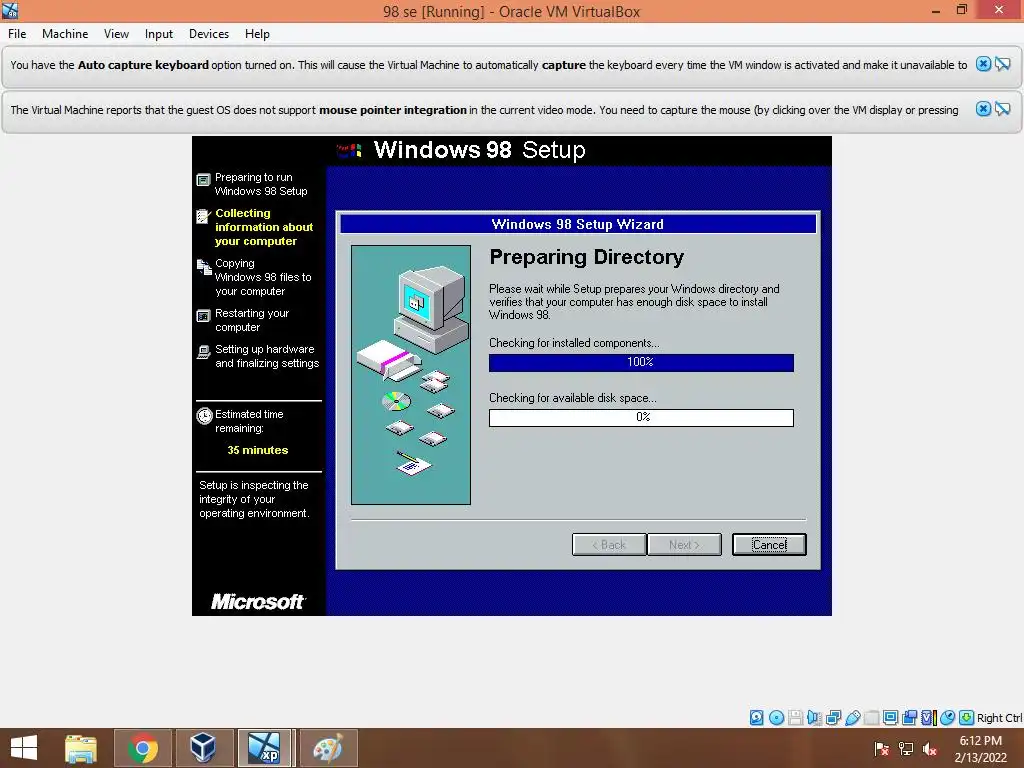Click the shared folders status icon

coord(871,718)
